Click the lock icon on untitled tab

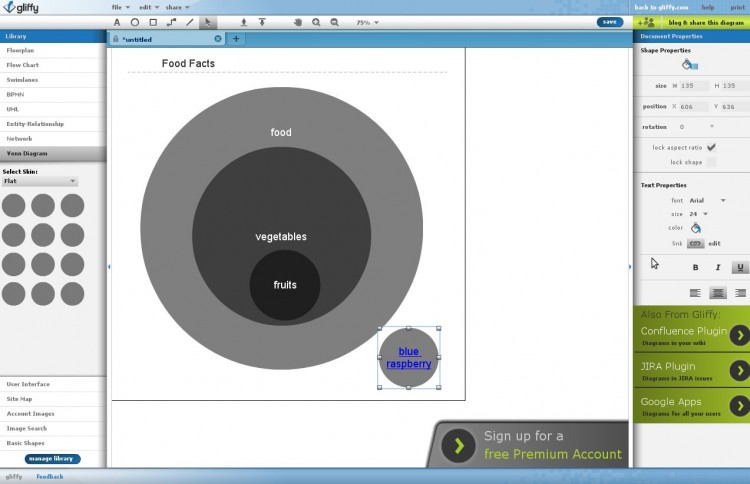pos(115,39)
